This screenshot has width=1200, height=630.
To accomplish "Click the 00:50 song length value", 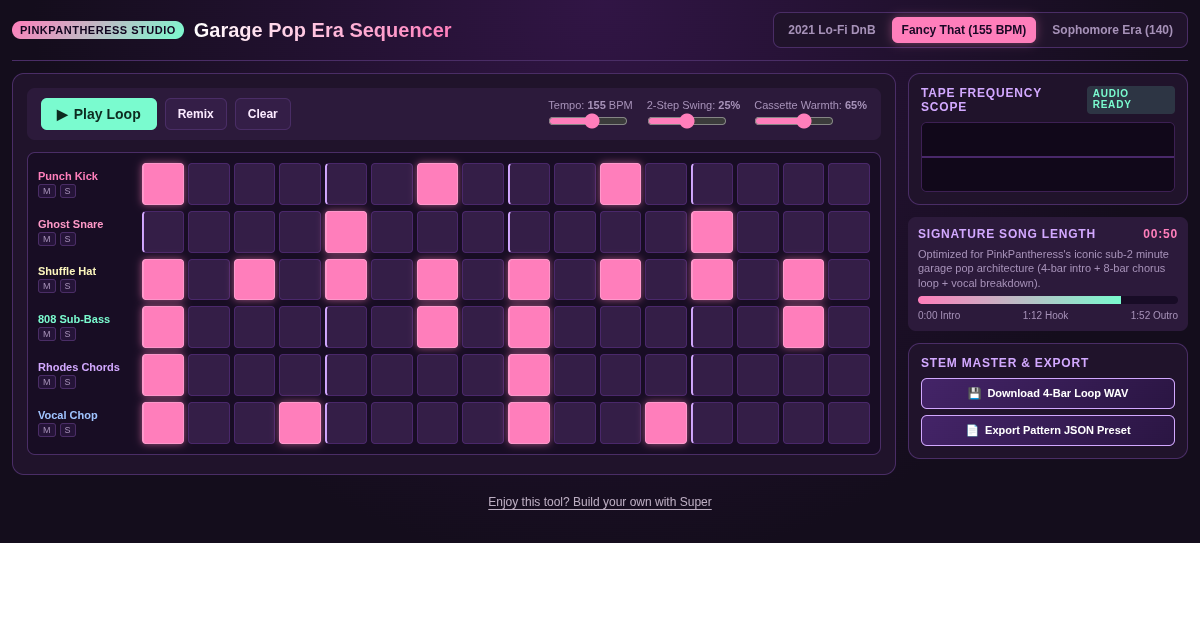I will pos(1160,234).
